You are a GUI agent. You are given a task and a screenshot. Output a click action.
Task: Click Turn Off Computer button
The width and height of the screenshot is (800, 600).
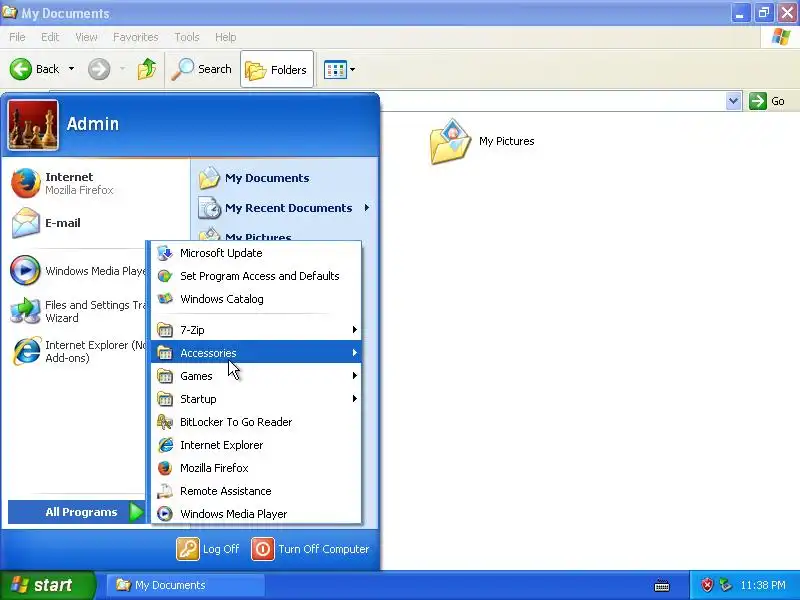310,549
